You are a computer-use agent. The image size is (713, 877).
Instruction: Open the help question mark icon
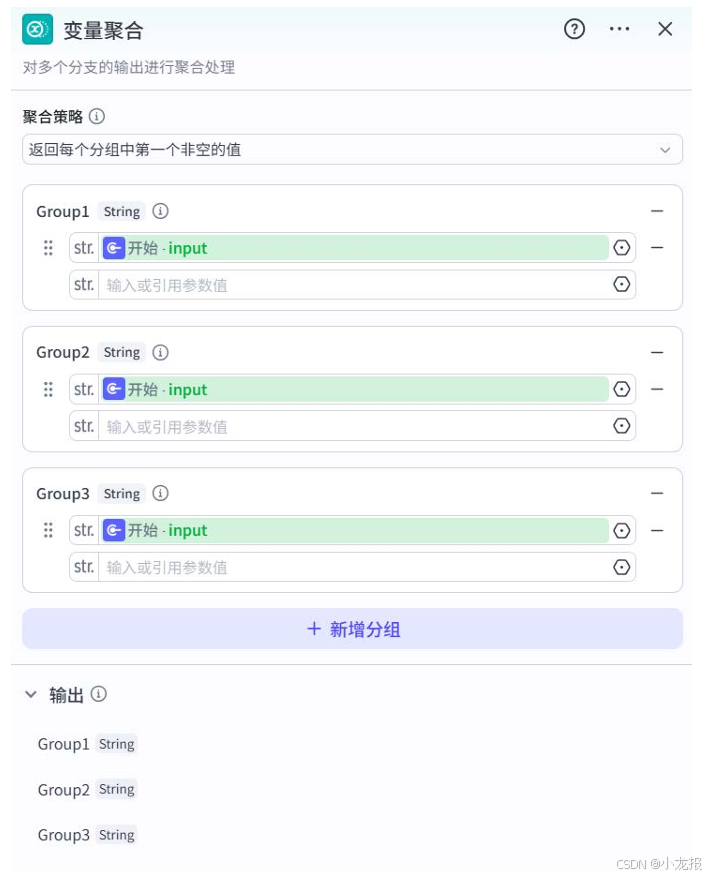[573, 30]
